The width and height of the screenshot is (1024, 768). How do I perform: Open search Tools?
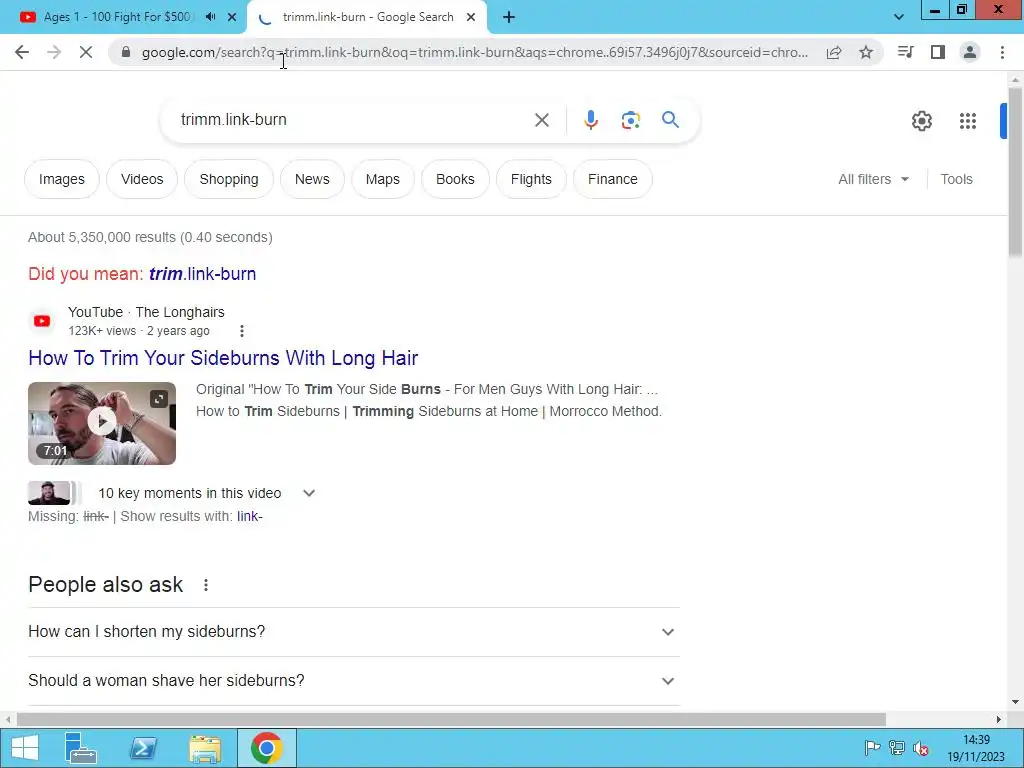[956, 179]
